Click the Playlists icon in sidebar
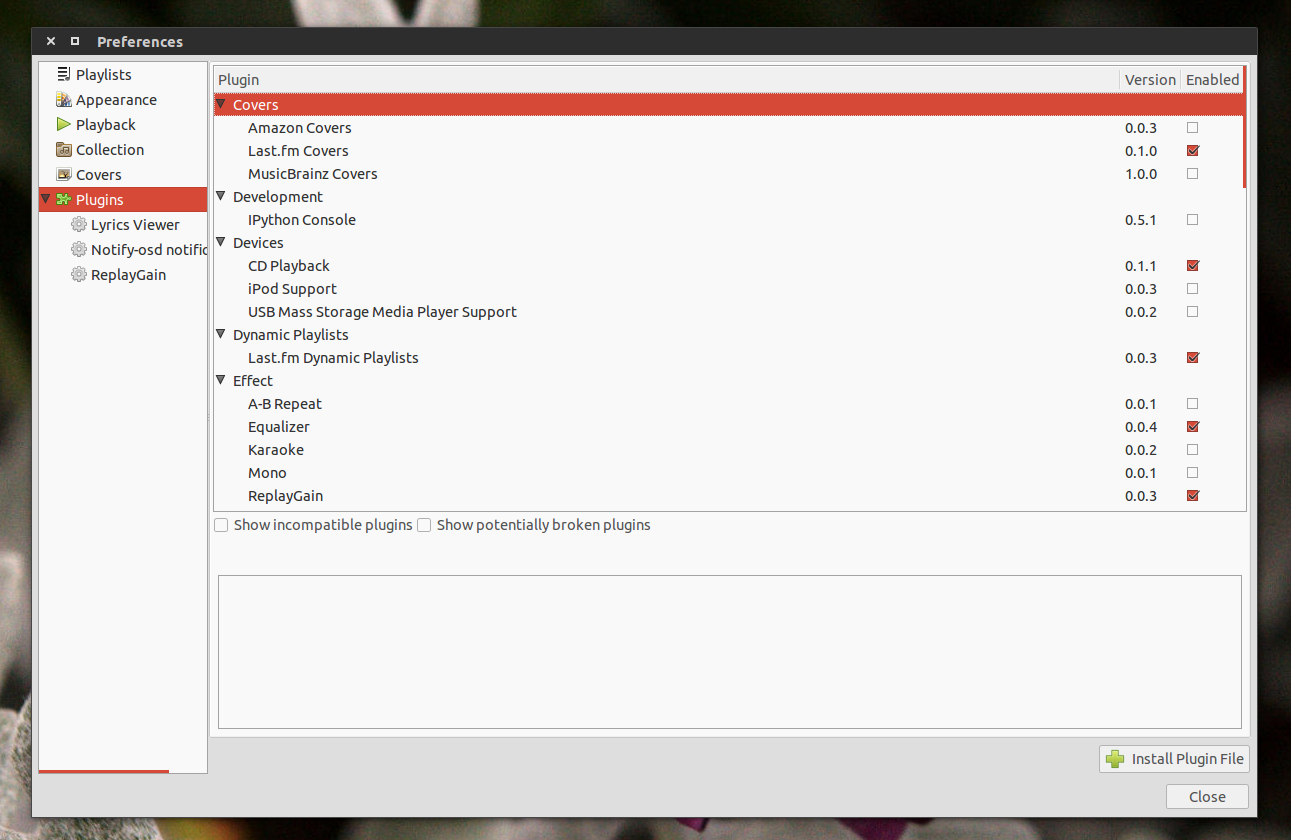Viewport: 1291px width, 840px height. [x=64, y=74]
